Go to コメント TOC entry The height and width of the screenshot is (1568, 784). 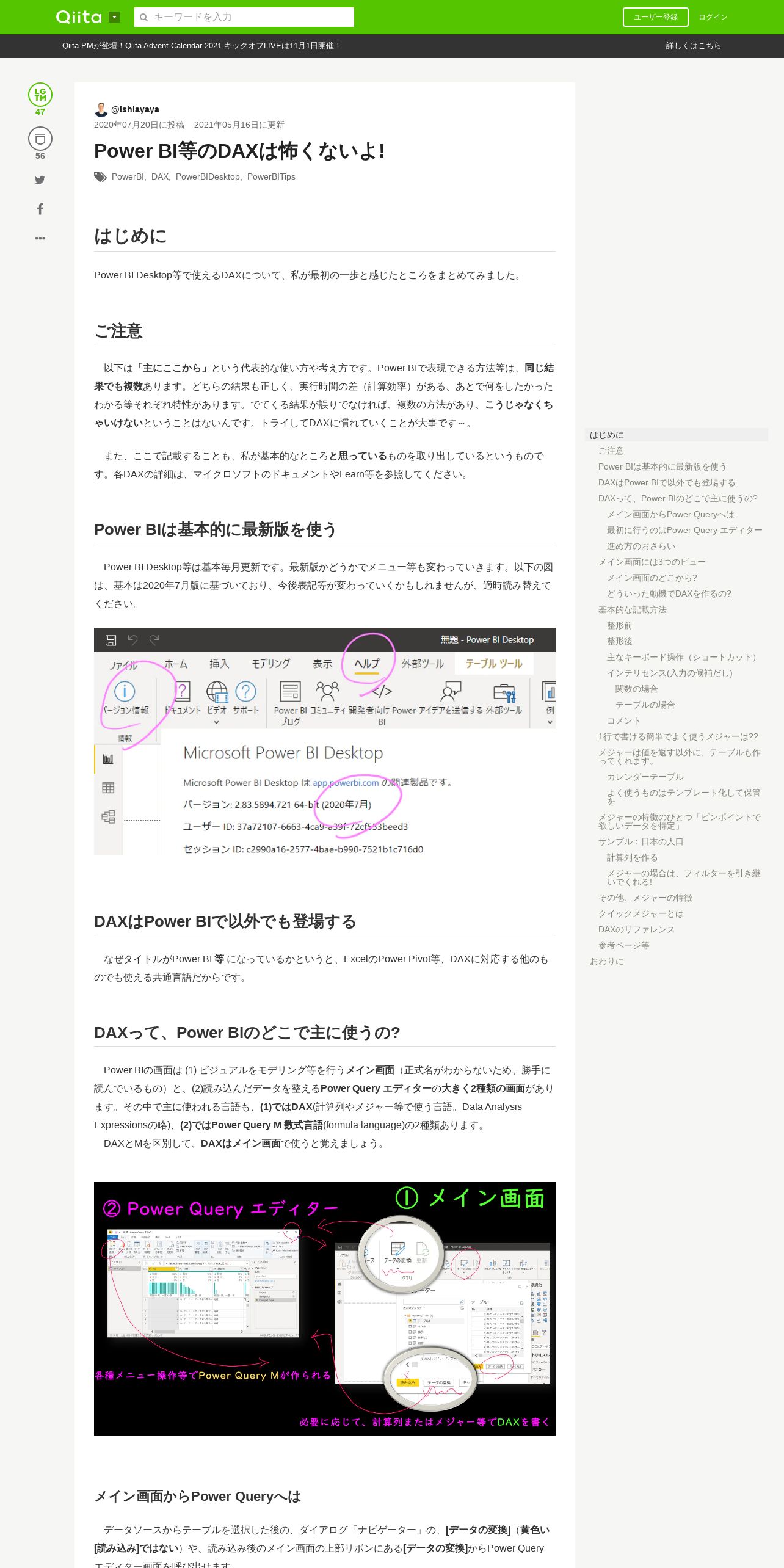pos(624,720)
